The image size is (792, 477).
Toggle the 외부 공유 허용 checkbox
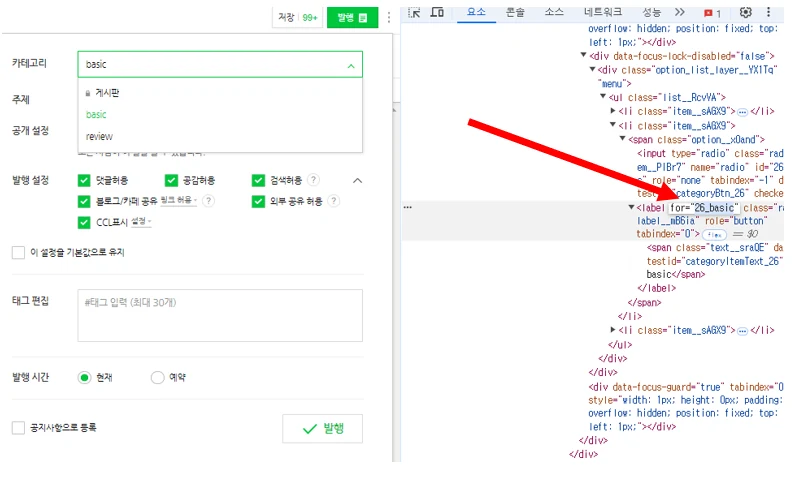coord(258,202)
